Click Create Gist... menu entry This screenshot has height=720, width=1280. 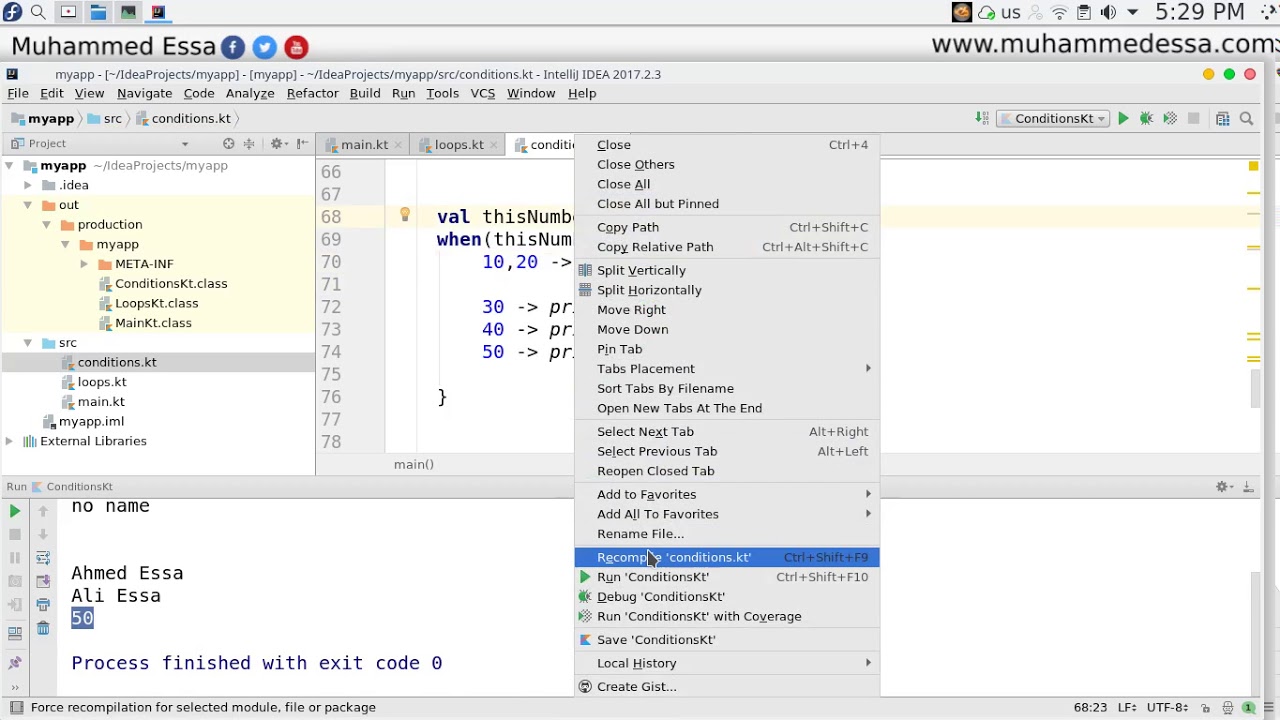point(727,687)
